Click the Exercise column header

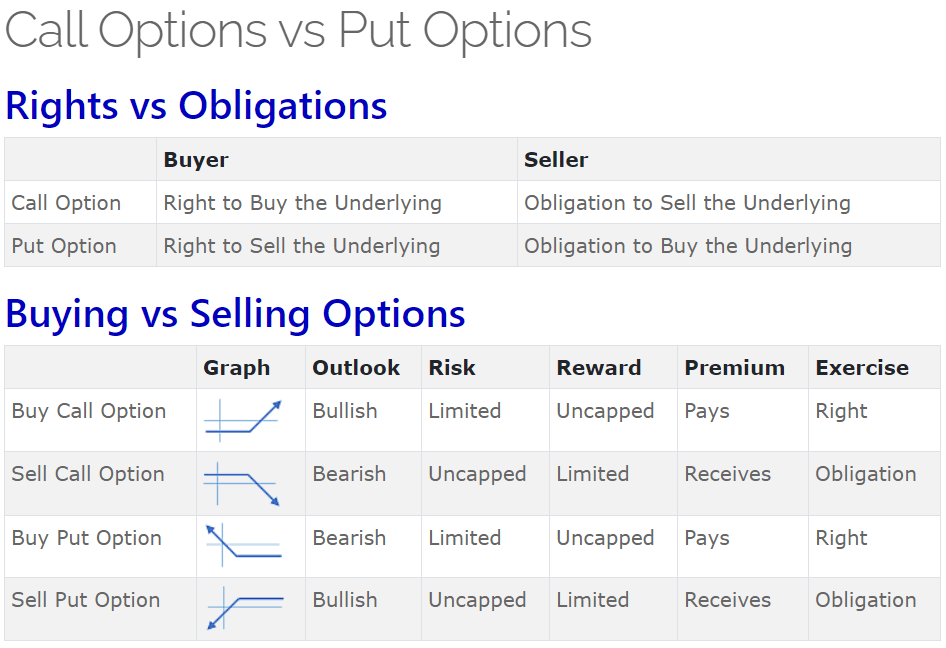(x=862, y=368)
